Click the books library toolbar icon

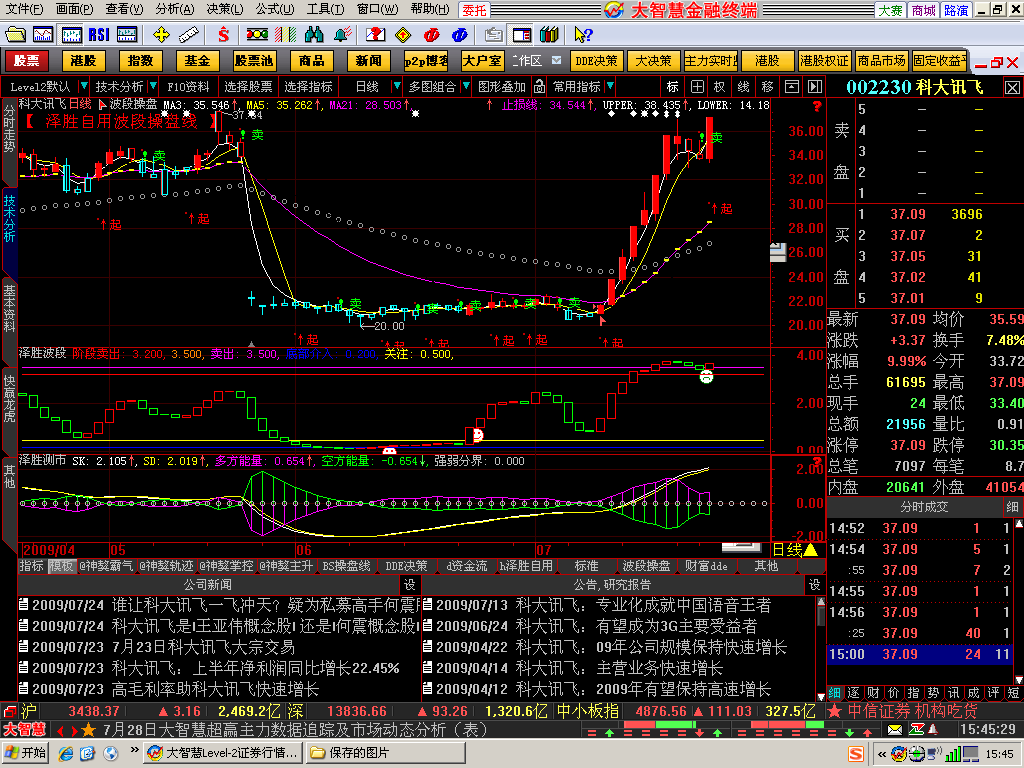pyautogui.click(x=550, y=35)
